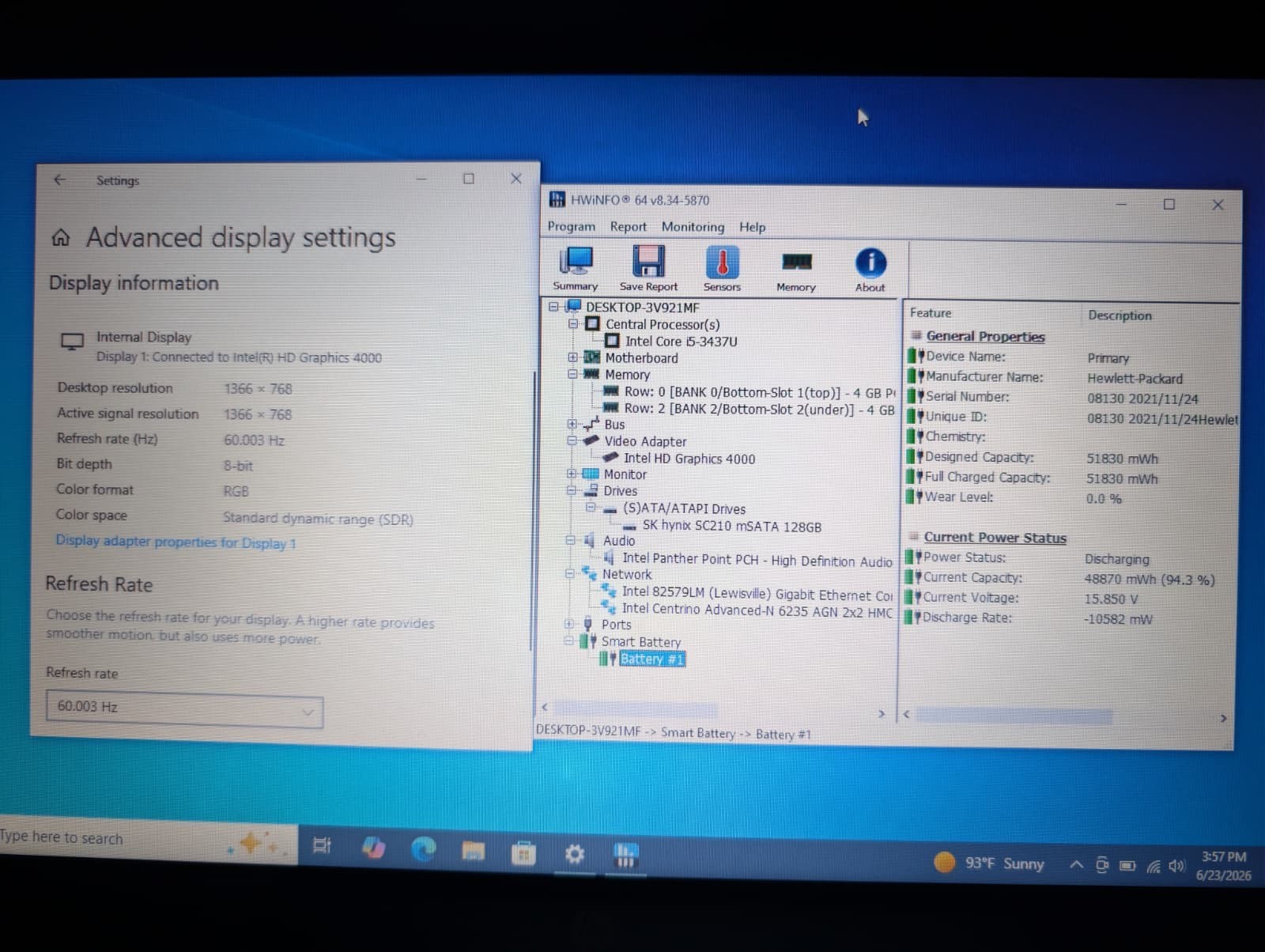Click the Manufacturer Name Hewlett-Packard value
The height and width of the screenshot is (952, 1265).
[1135, 379]
